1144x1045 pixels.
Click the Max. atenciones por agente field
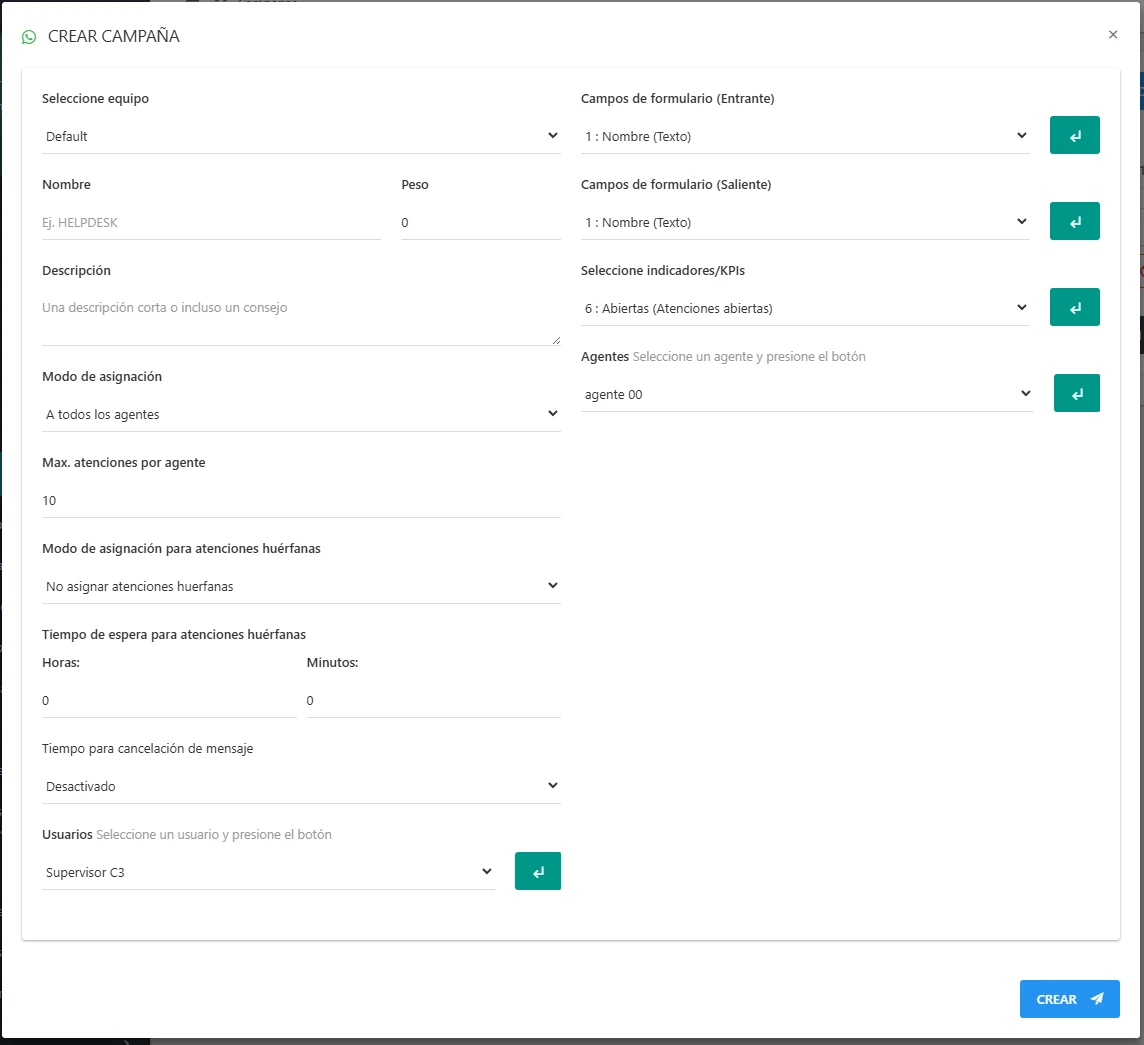(x=300, y=500)
